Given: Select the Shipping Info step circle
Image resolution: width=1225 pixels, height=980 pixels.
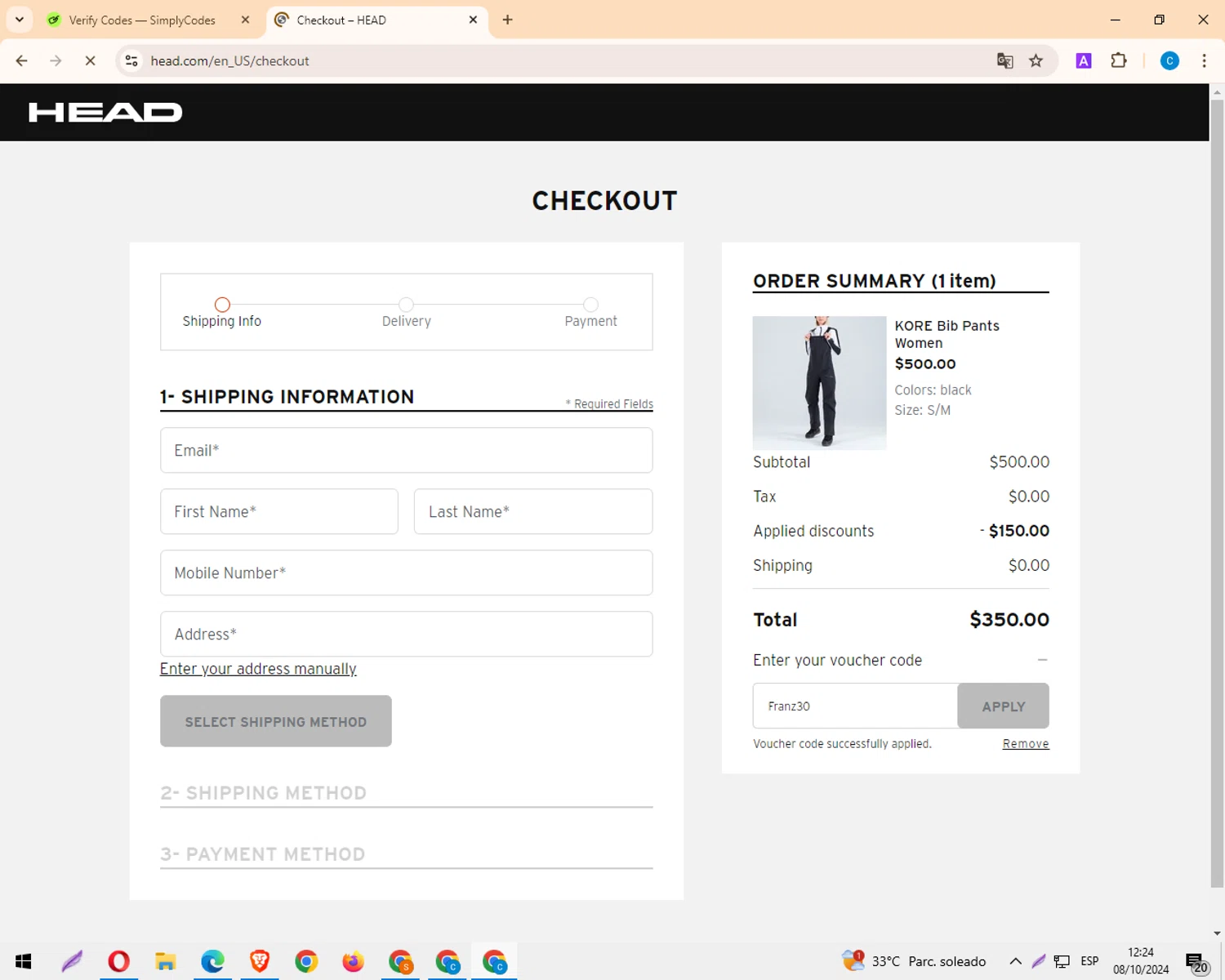Looking at the screenshot, I should [222, 305].
